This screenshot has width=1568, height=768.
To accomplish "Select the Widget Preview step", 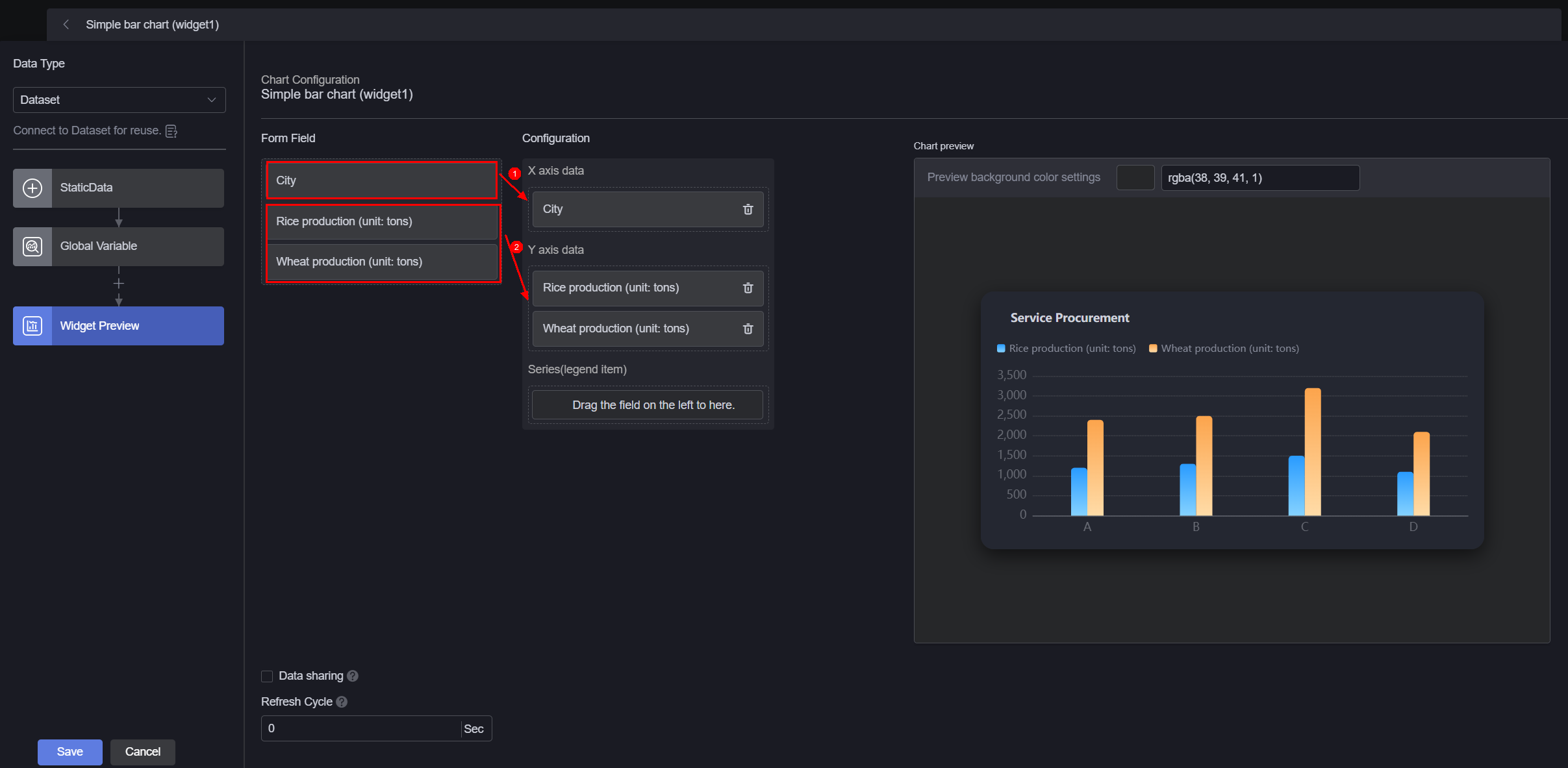I will (x=118, y=326).
